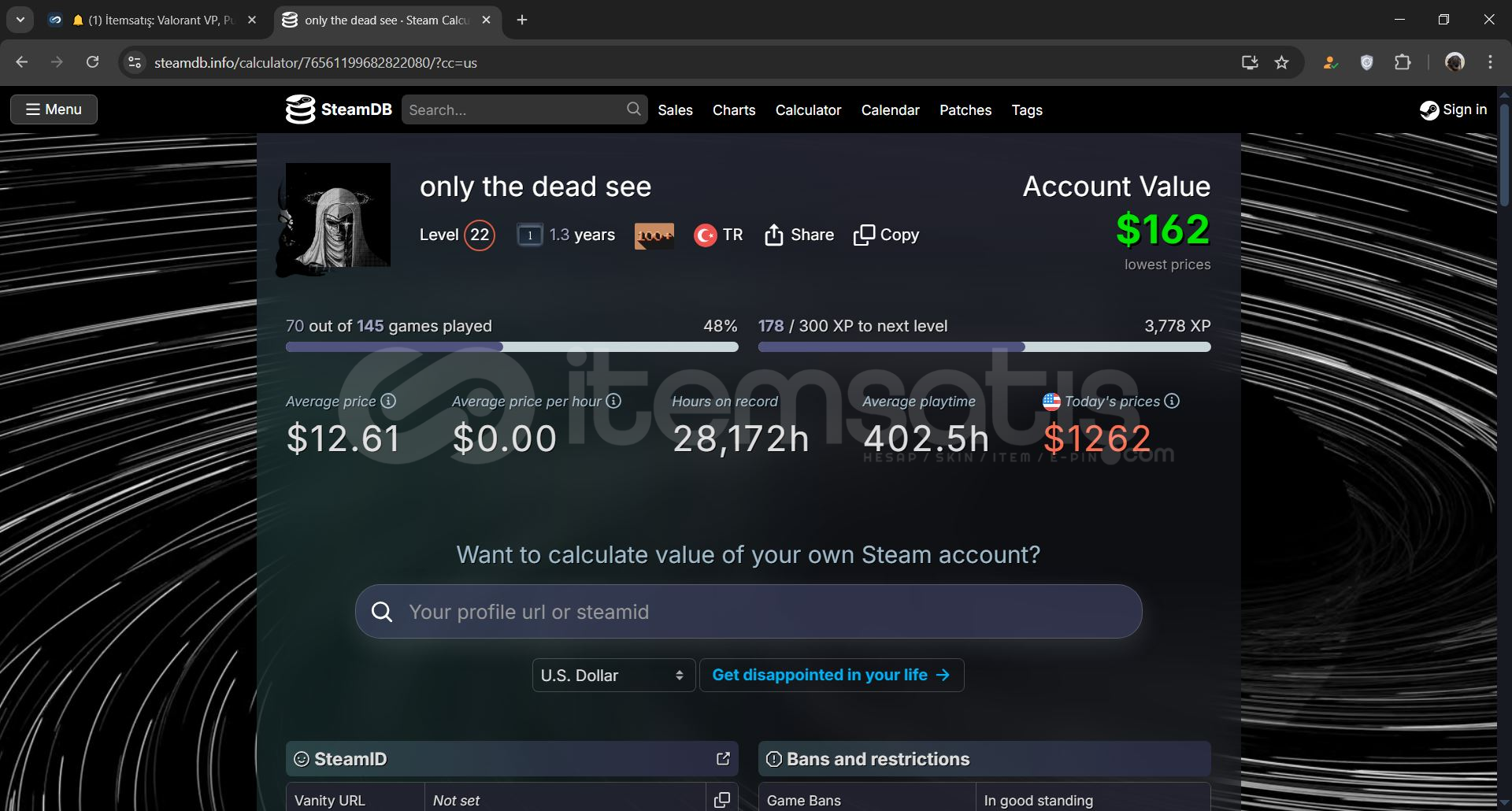Open the tab search dropdown arrow
The height and width of the screenshot is (811, 1512).
[x=20, y=20]
